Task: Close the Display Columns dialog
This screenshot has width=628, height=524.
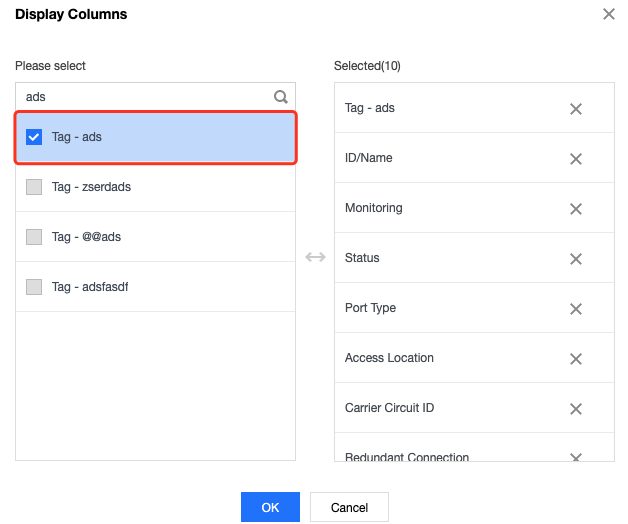Action: (x=609, y=14)
